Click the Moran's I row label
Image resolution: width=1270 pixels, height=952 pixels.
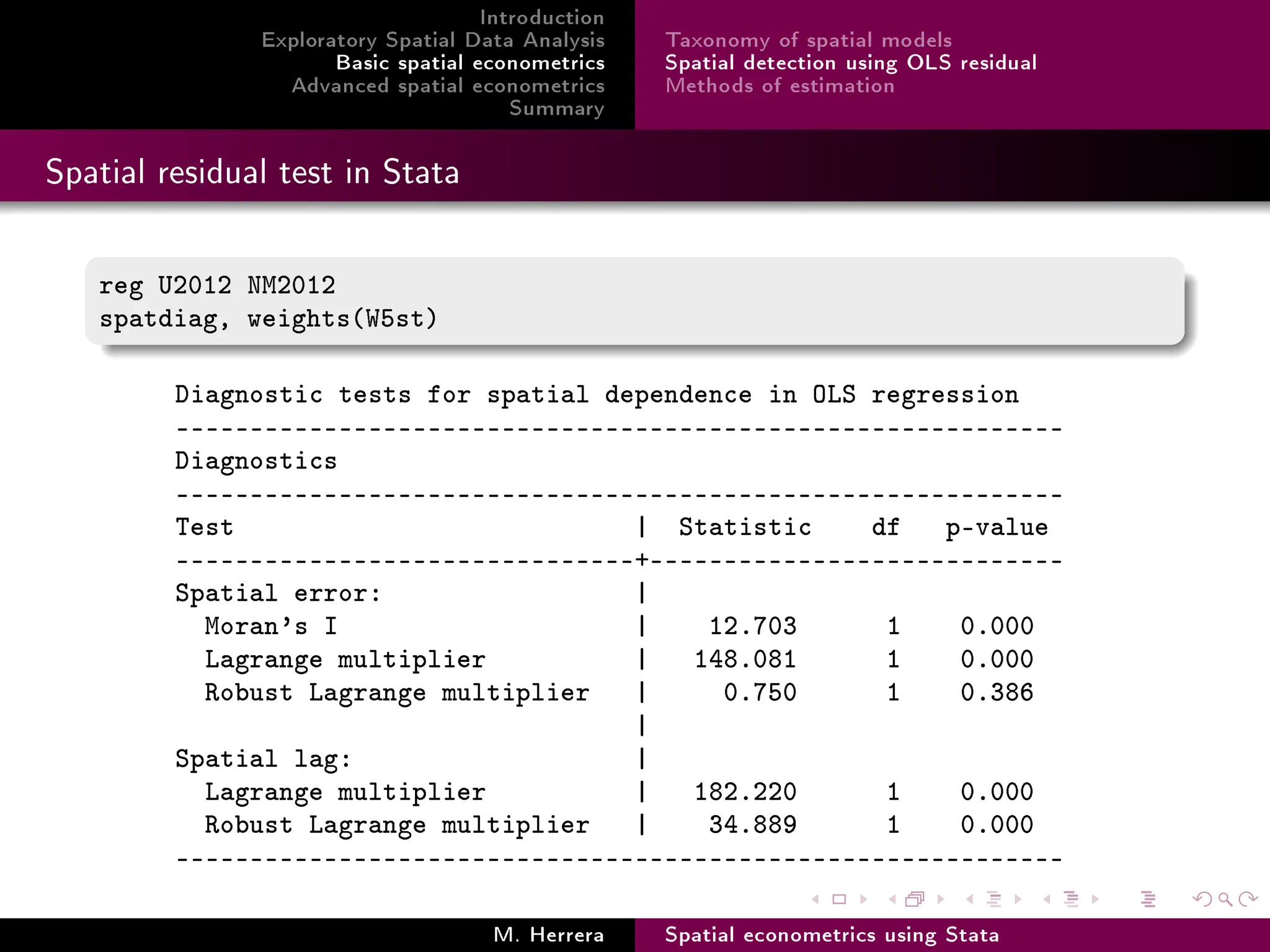point(270,627)
